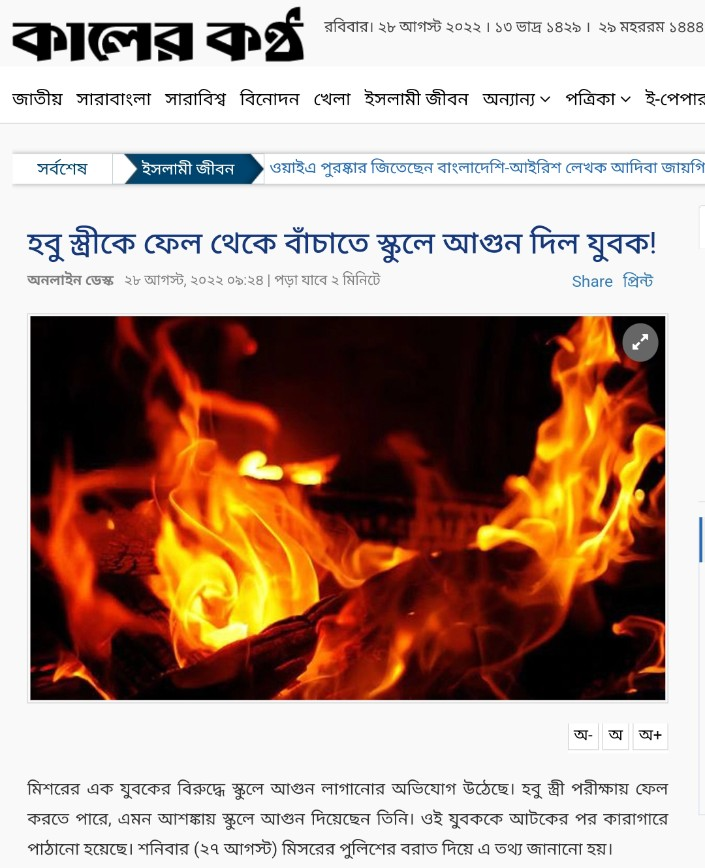Expand the অন্যান্য dropdown menu
Screen dimensions: 705x868
pos(516,99)
